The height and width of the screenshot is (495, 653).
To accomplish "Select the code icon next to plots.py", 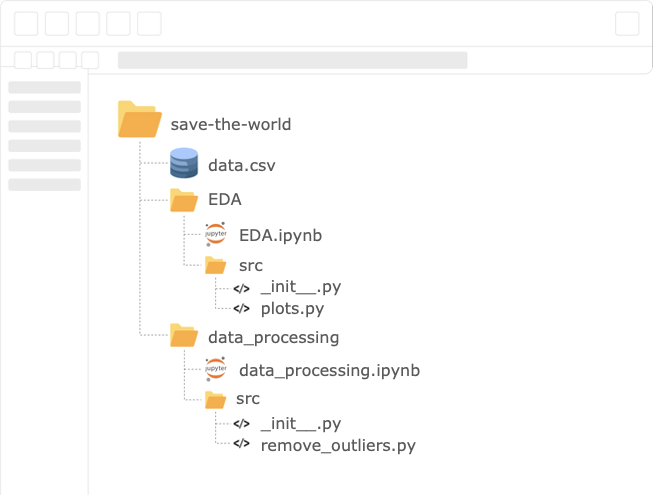I will tap(242, 308).
